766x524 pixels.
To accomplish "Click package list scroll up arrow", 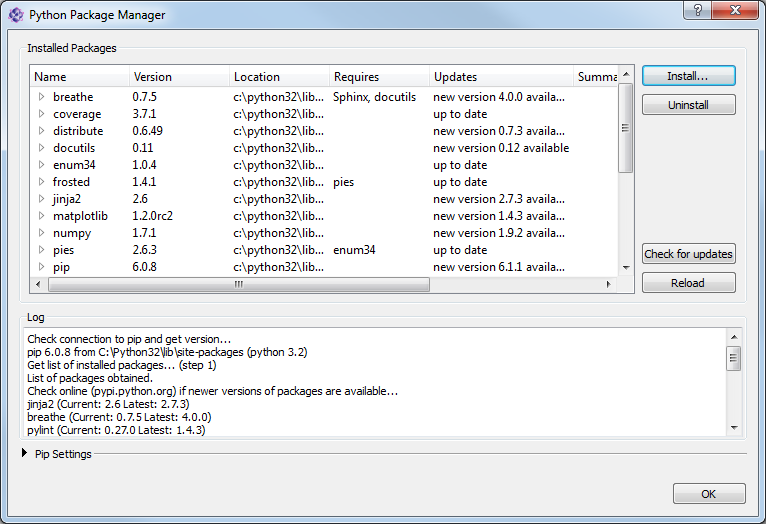I will point(626,74).
